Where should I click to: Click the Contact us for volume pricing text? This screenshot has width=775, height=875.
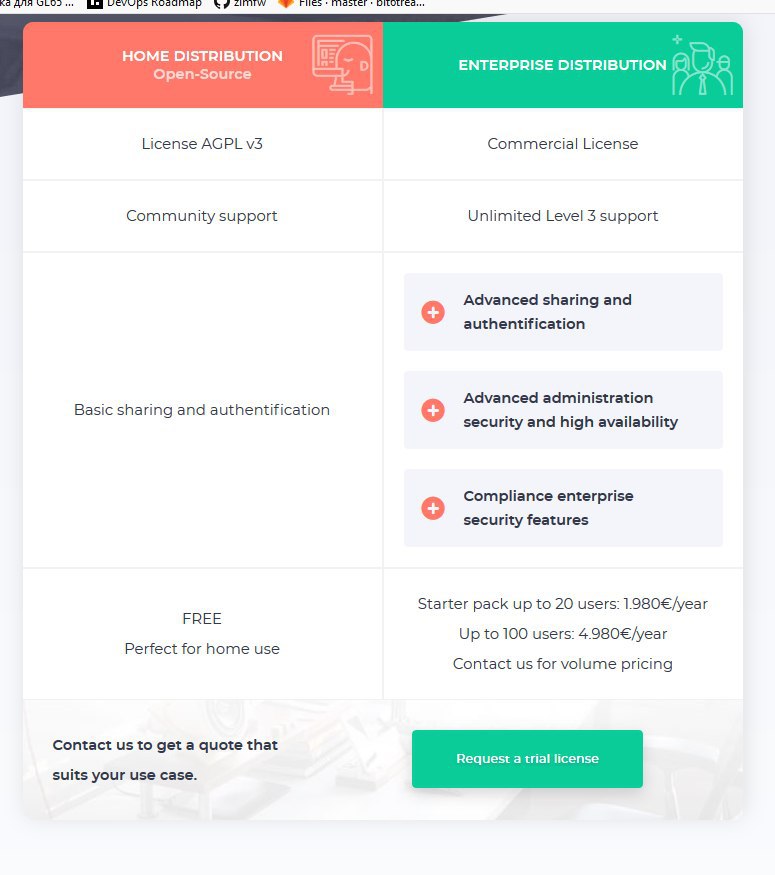562,664
